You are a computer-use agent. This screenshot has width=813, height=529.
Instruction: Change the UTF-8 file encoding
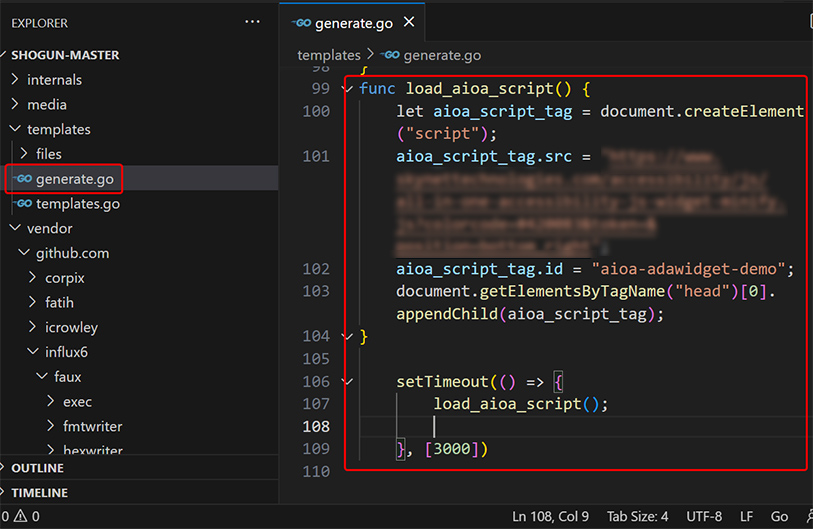(x=704, y=517)
